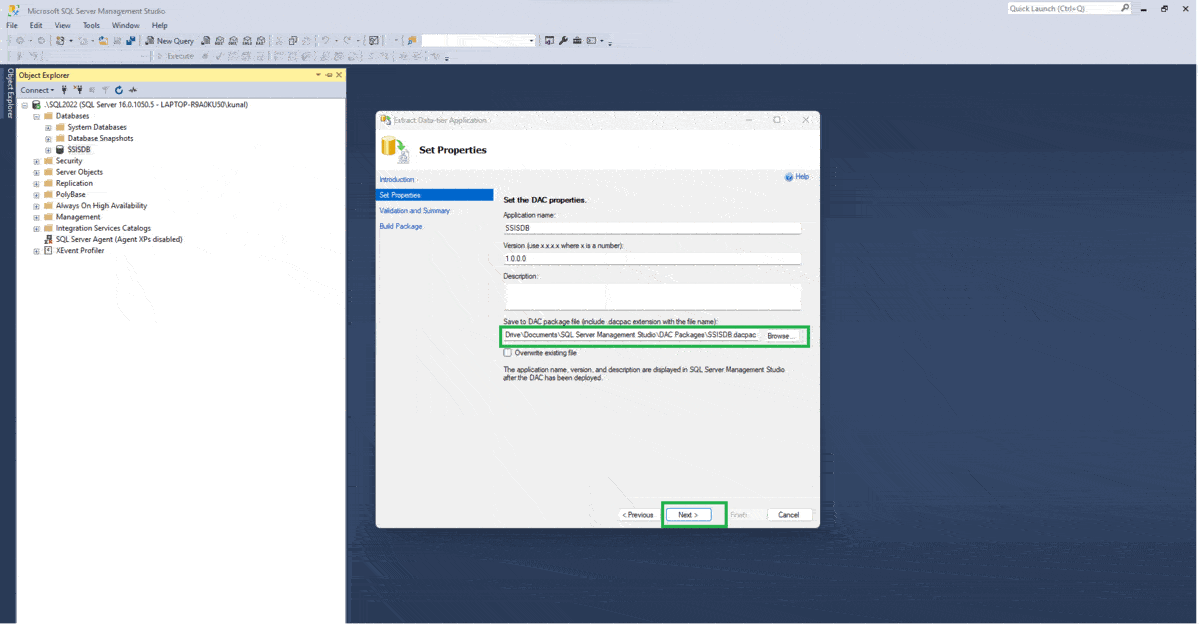This screenshot has height=629, width=1200.
Task: Toggle auto-hide pin on the Object Explorer panel
Action: (x=329, y=74)
